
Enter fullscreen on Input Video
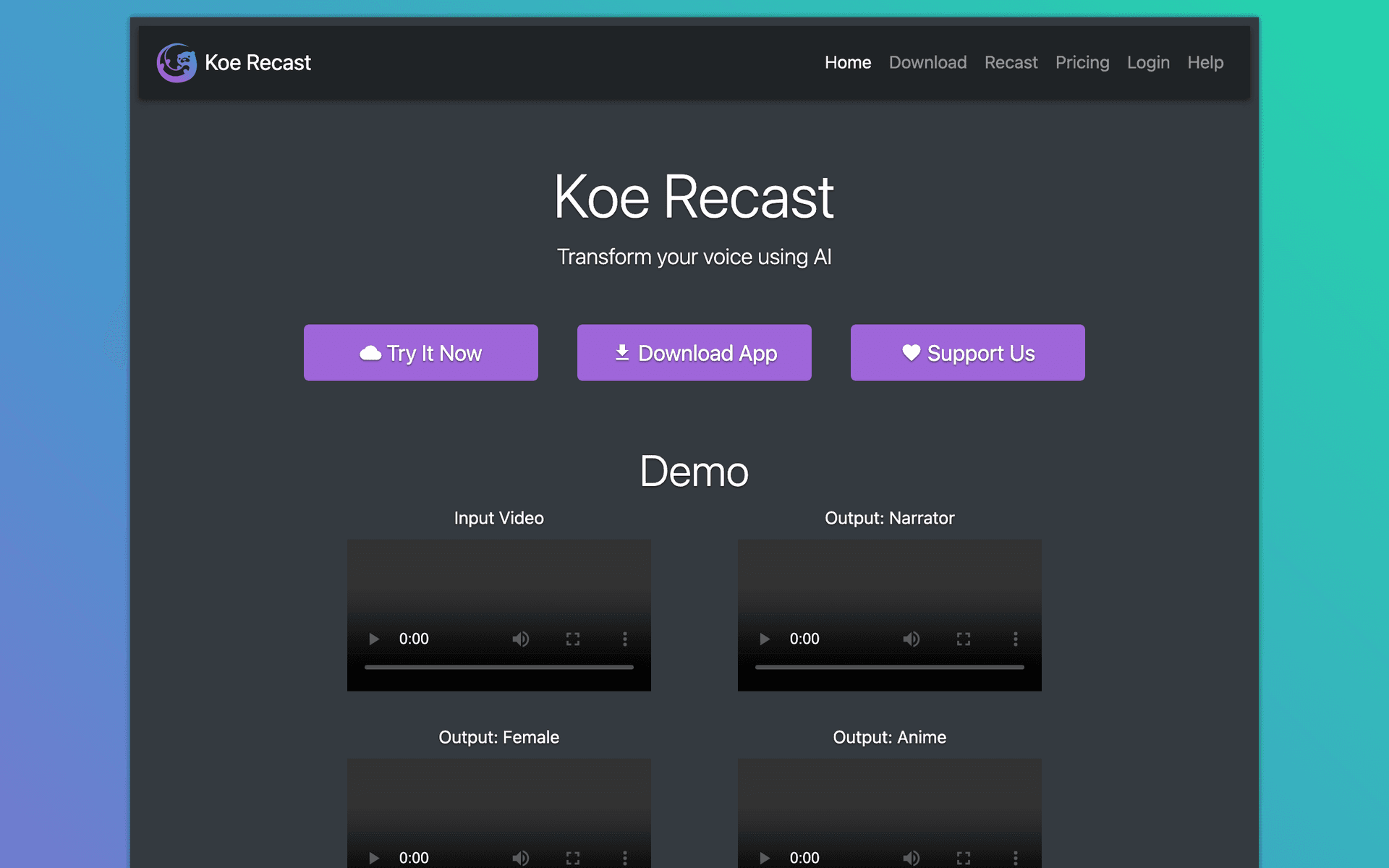573,639
